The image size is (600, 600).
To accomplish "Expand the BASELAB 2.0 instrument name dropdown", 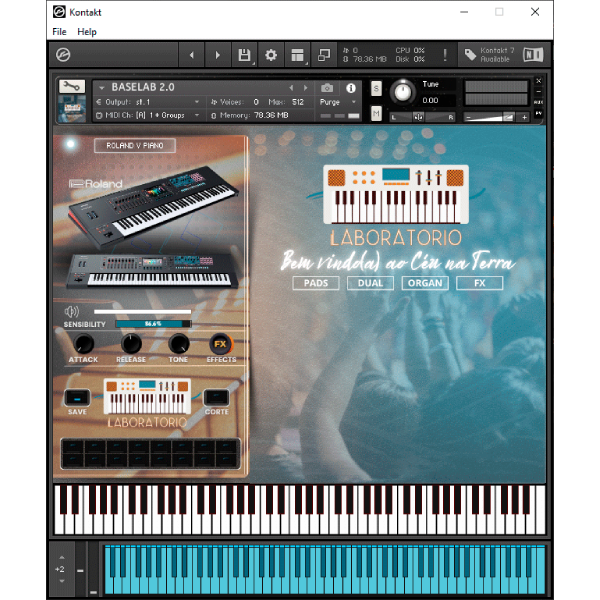I will (x=101, y=88).
